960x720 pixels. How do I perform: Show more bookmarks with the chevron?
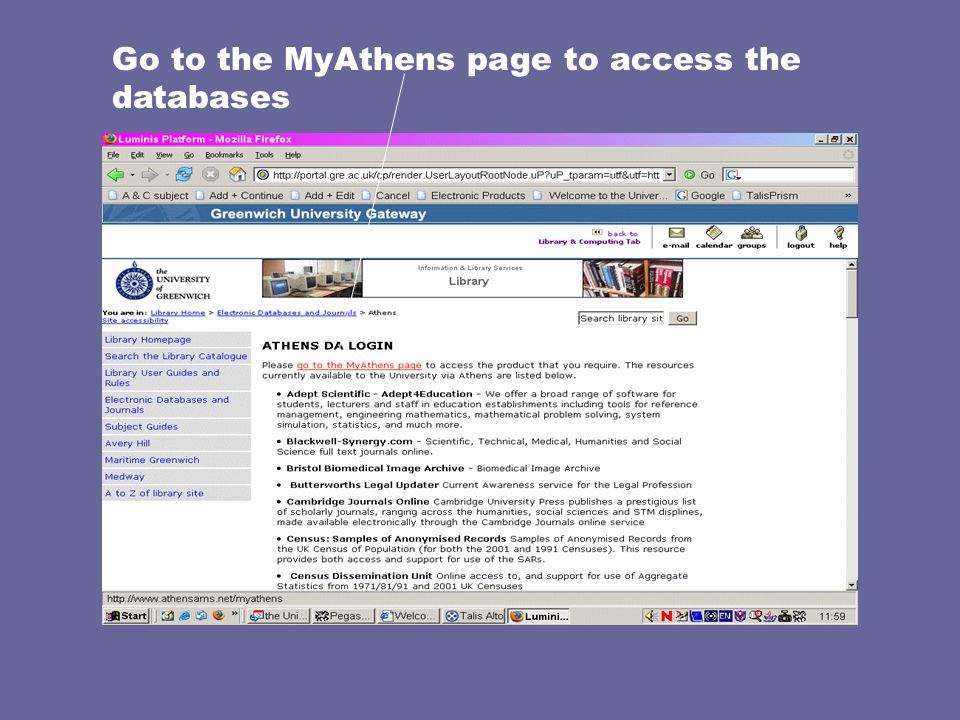(x=848, y=195)
